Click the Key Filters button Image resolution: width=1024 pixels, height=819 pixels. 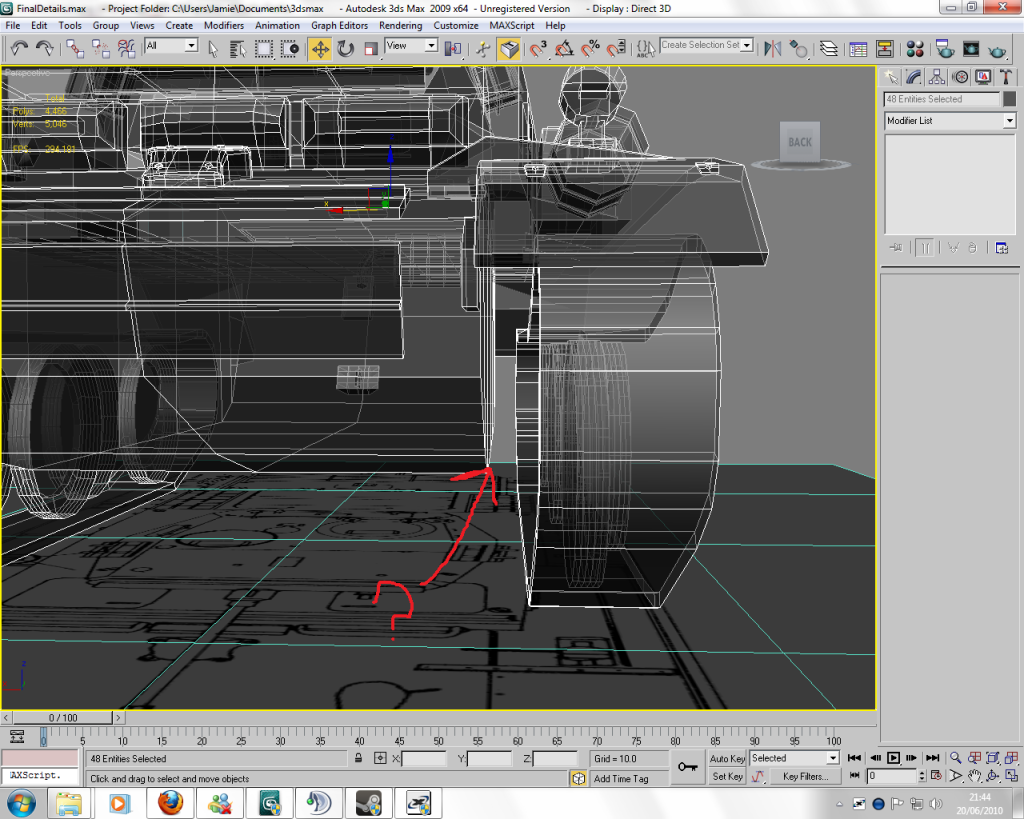tap(805, 777)
